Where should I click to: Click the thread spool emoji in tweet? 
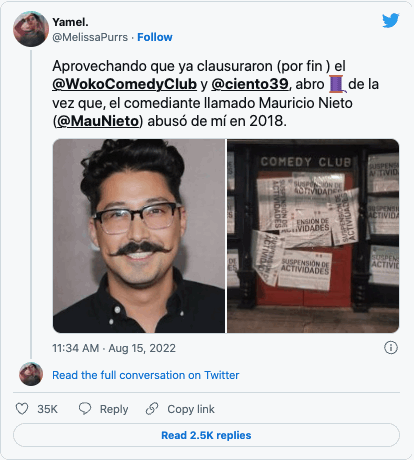pyautogui.click(x=337, y=84)
